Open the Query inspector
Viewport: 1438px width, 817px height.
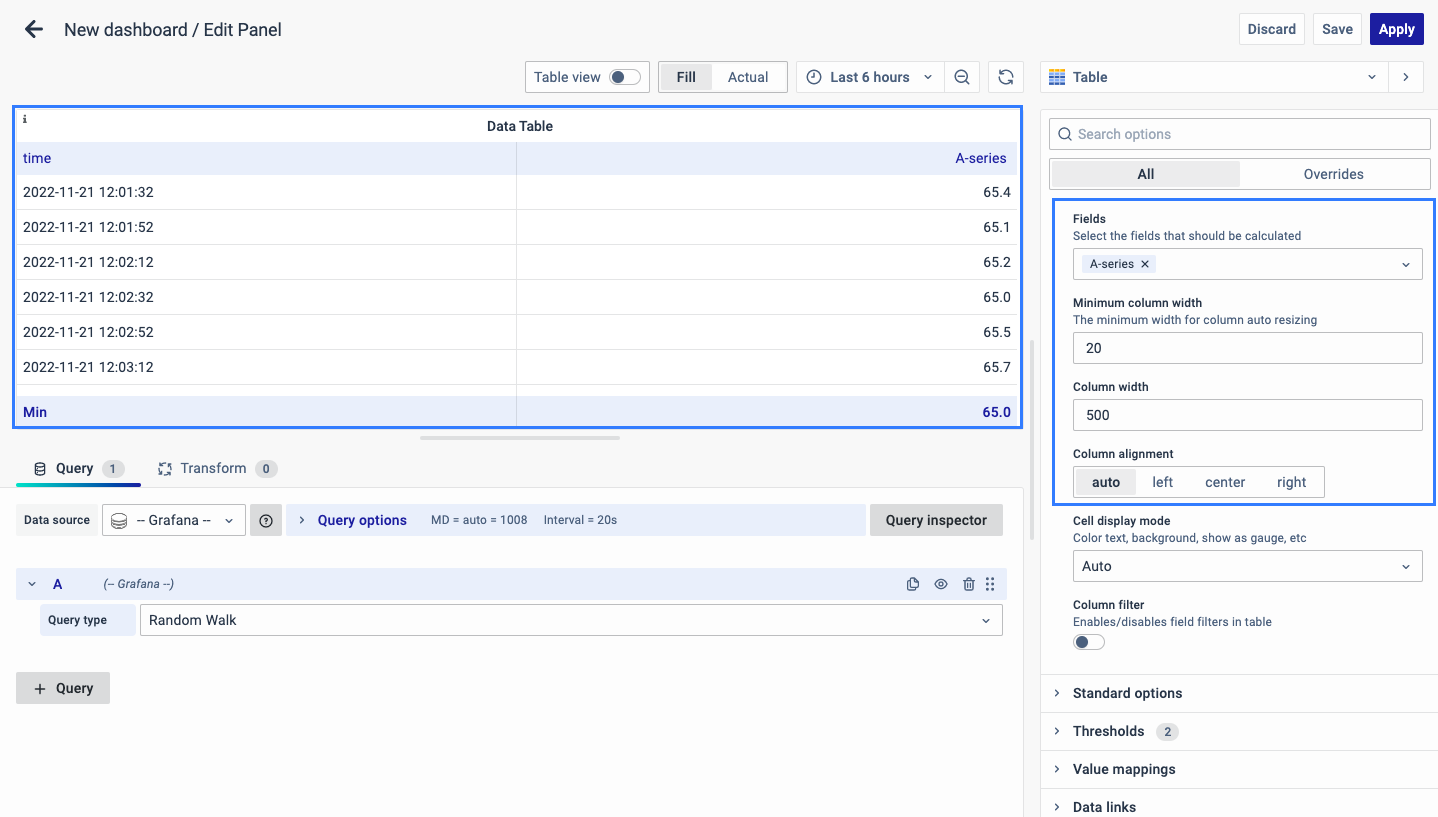click(936, 520)
